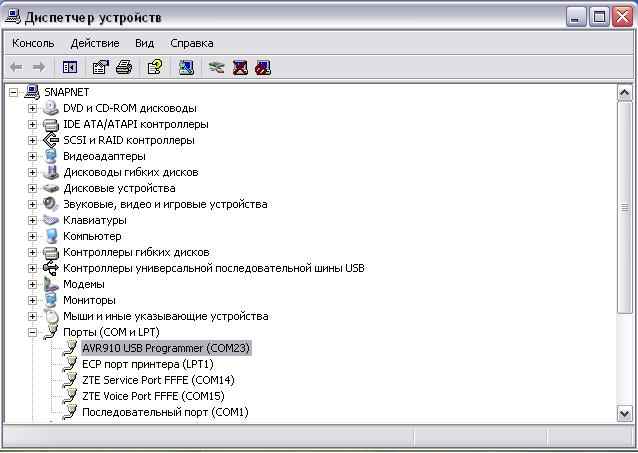Click the DVD и CD-ROM drive icon

(50, 108)
